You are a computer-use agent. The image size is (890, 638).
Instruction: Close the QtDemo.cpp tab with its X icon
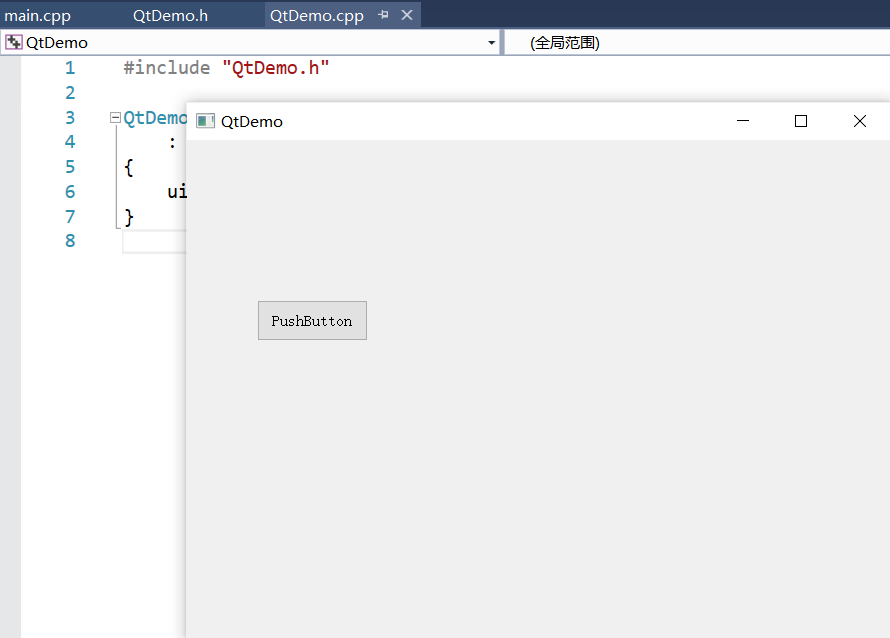tap(405, 15)
